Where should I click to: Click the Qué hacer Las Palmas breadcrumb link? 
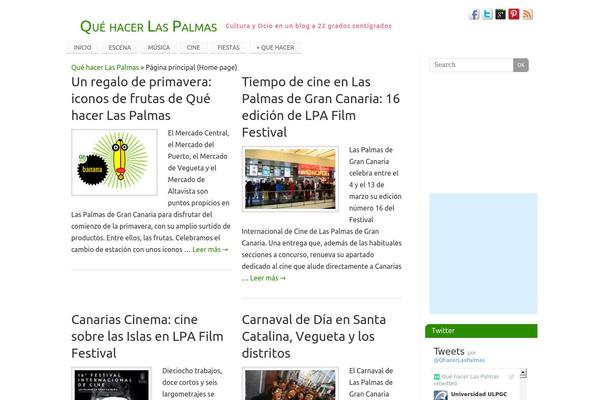[x=105, y=67]
